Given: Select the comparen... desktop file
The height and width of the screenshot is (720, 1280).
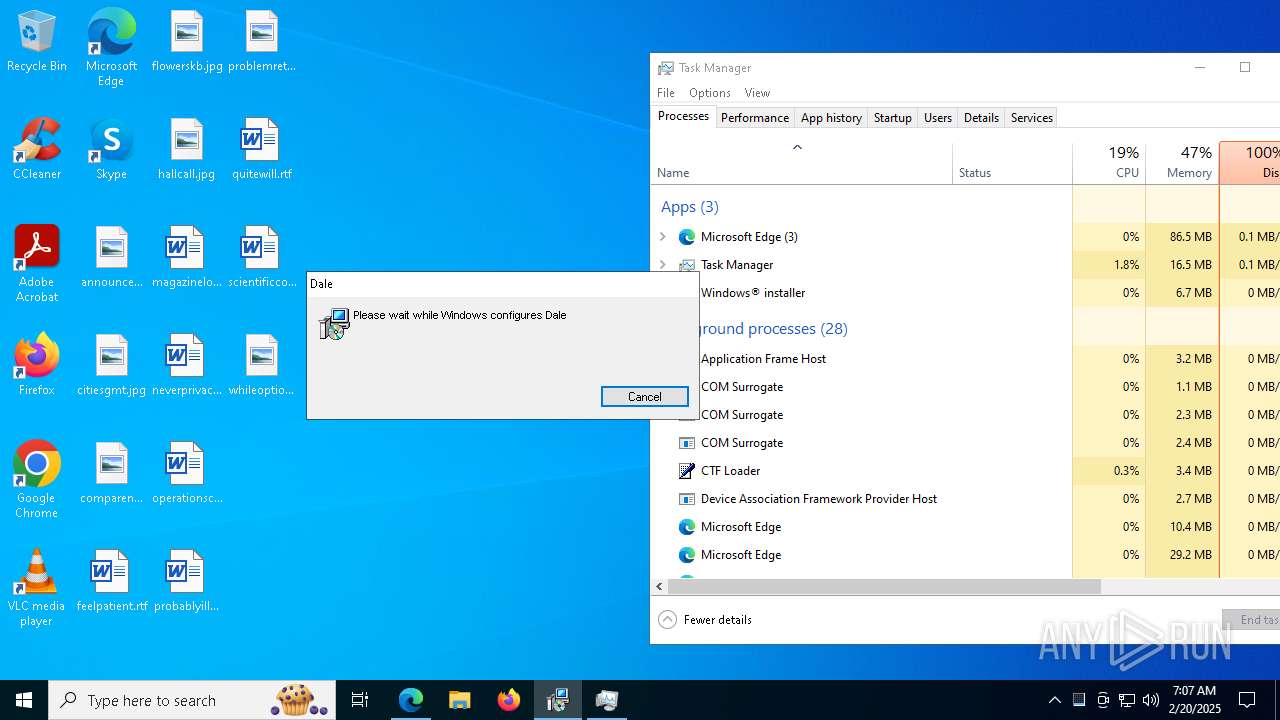Looking at the screenshot, I should (111, 474).
